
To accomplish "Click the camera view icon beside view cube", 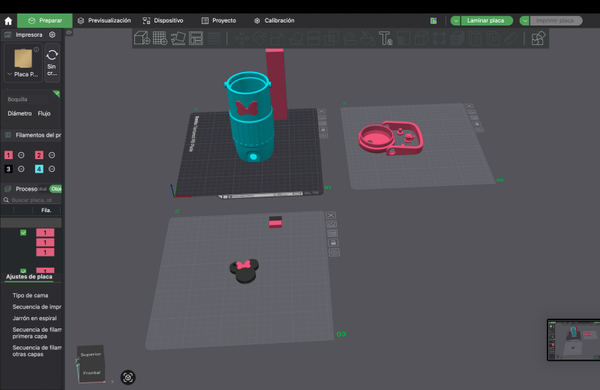I will (128, 377).
